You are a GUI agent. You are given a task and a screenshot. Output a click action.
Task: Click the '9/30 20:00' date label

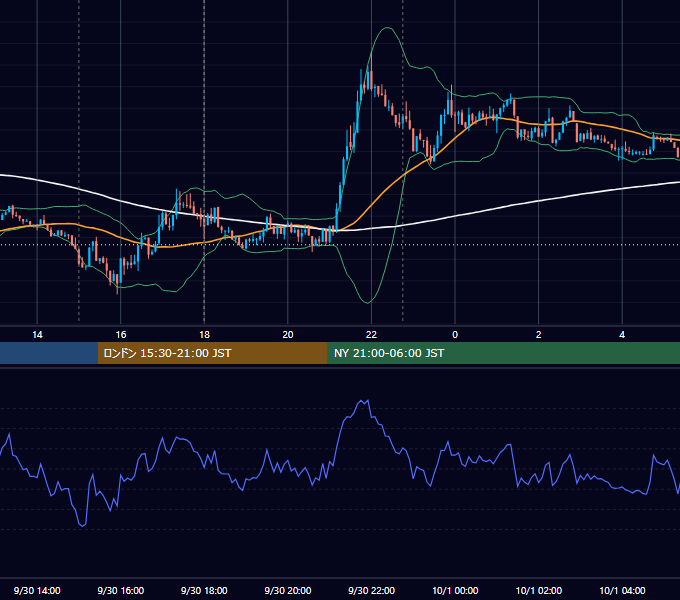click(288, 590)
